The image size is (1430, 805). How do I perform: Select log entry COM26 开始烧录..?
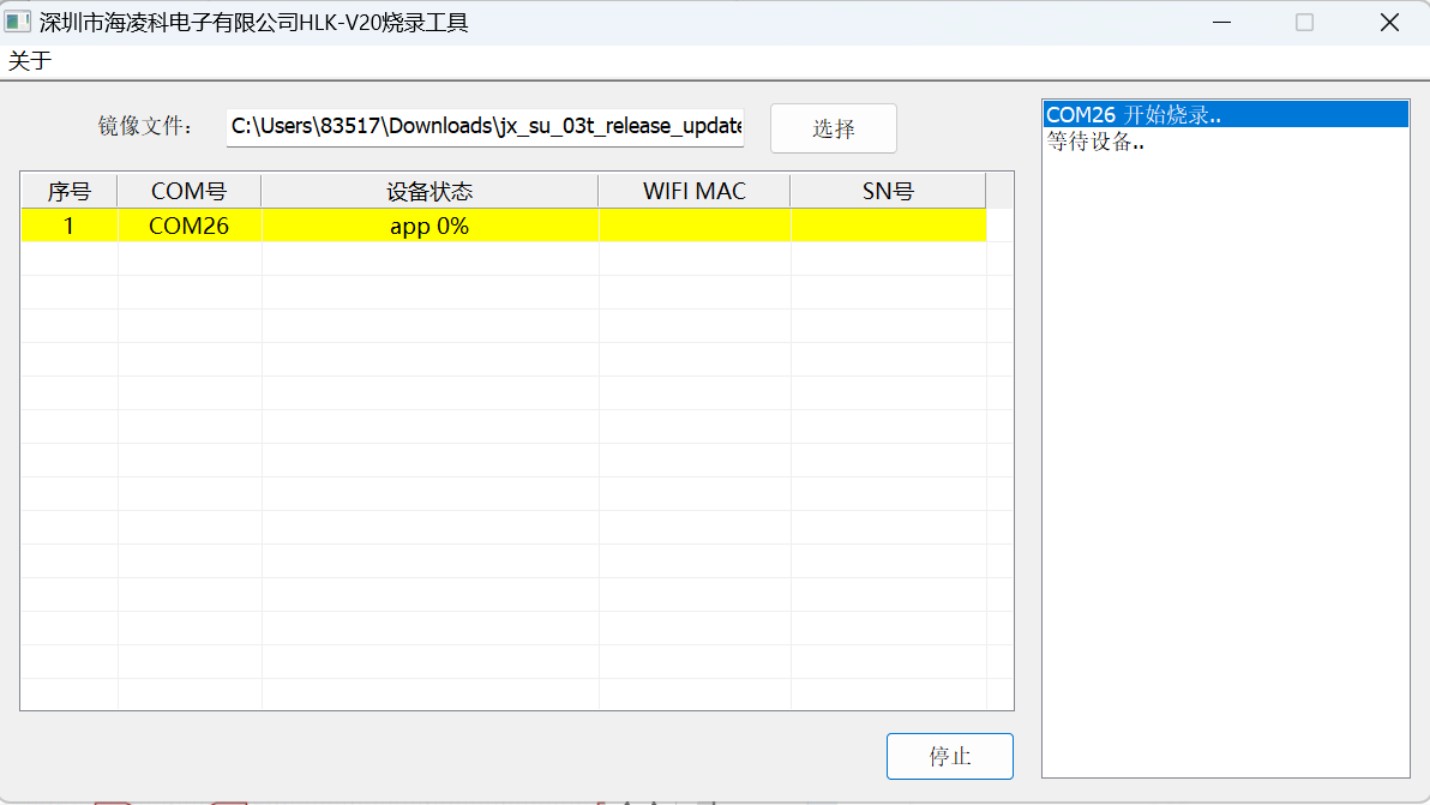1226,115
